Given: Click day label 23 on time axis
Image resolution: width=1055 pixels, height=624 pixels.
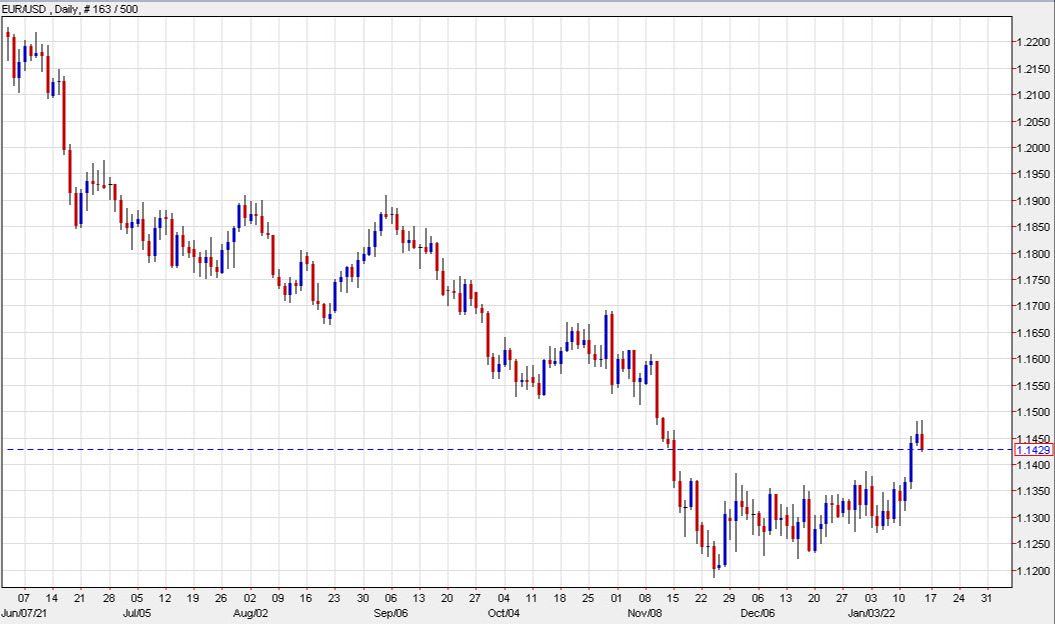Looking at the screenshot, I should tap(334, 598).
